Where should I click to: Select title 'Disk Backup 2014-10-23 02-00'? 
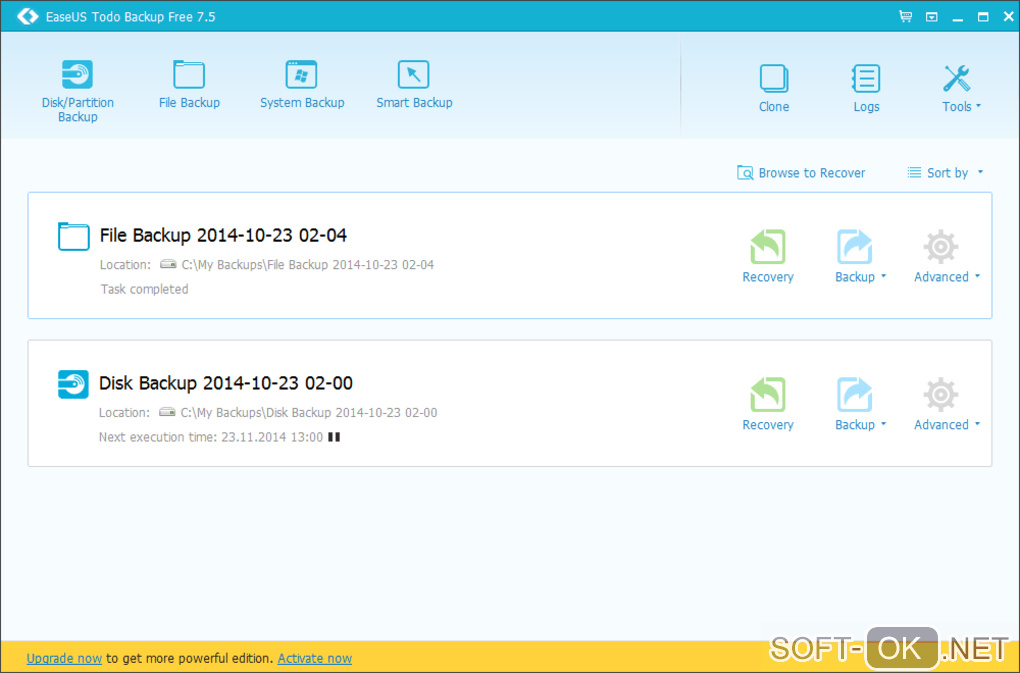226,383
